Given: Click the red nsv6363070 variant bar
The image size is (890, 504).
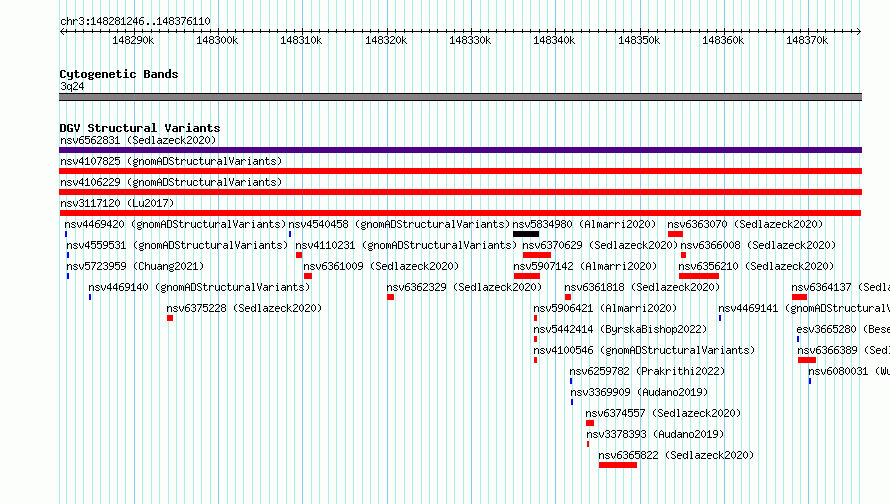Looking at the screenshot, I should [x=675, y=234].
